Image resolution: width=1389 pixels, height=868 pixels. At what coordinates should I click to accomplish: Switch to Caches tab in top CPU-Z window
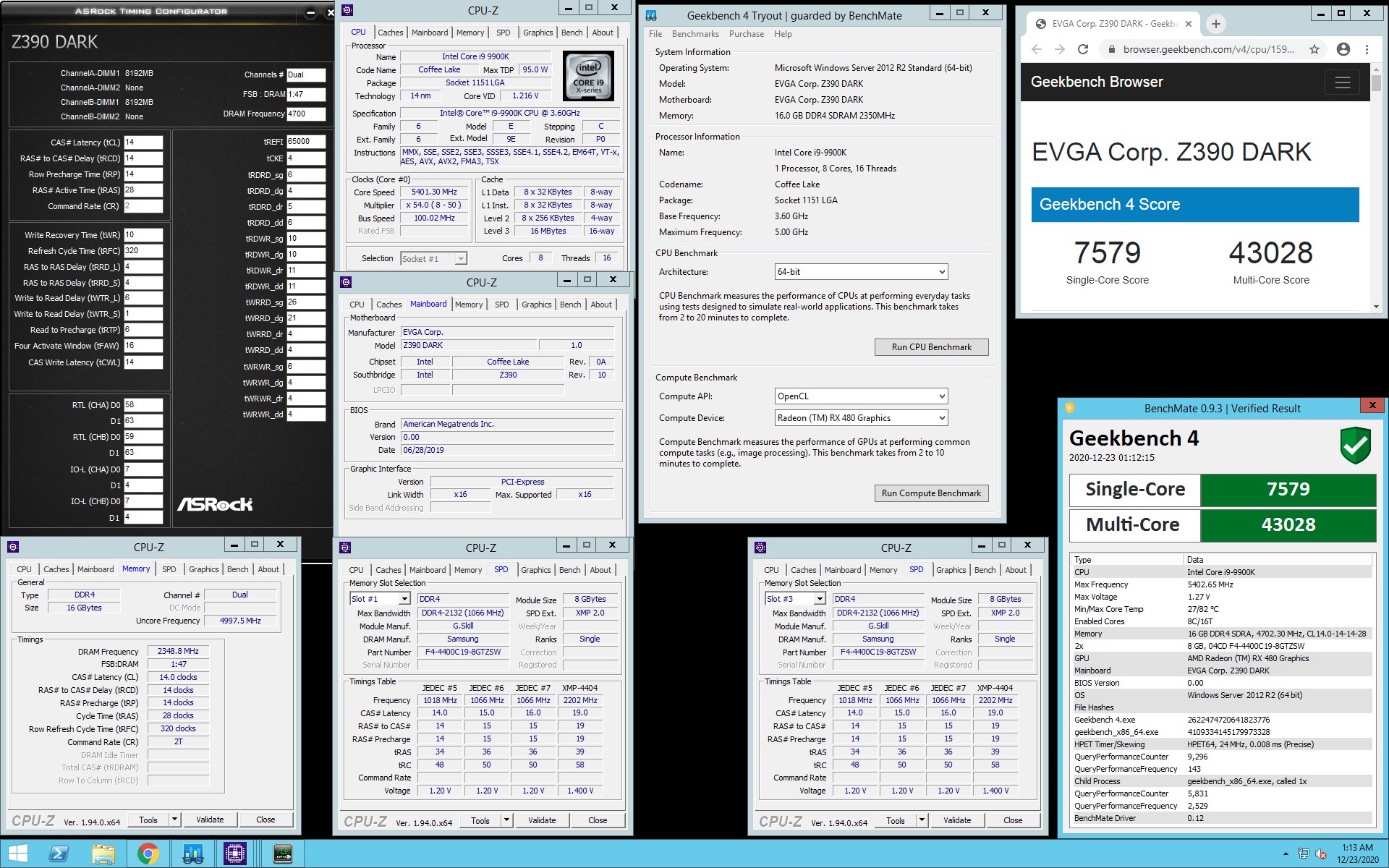pyautogui.click(x=391, y=33)
